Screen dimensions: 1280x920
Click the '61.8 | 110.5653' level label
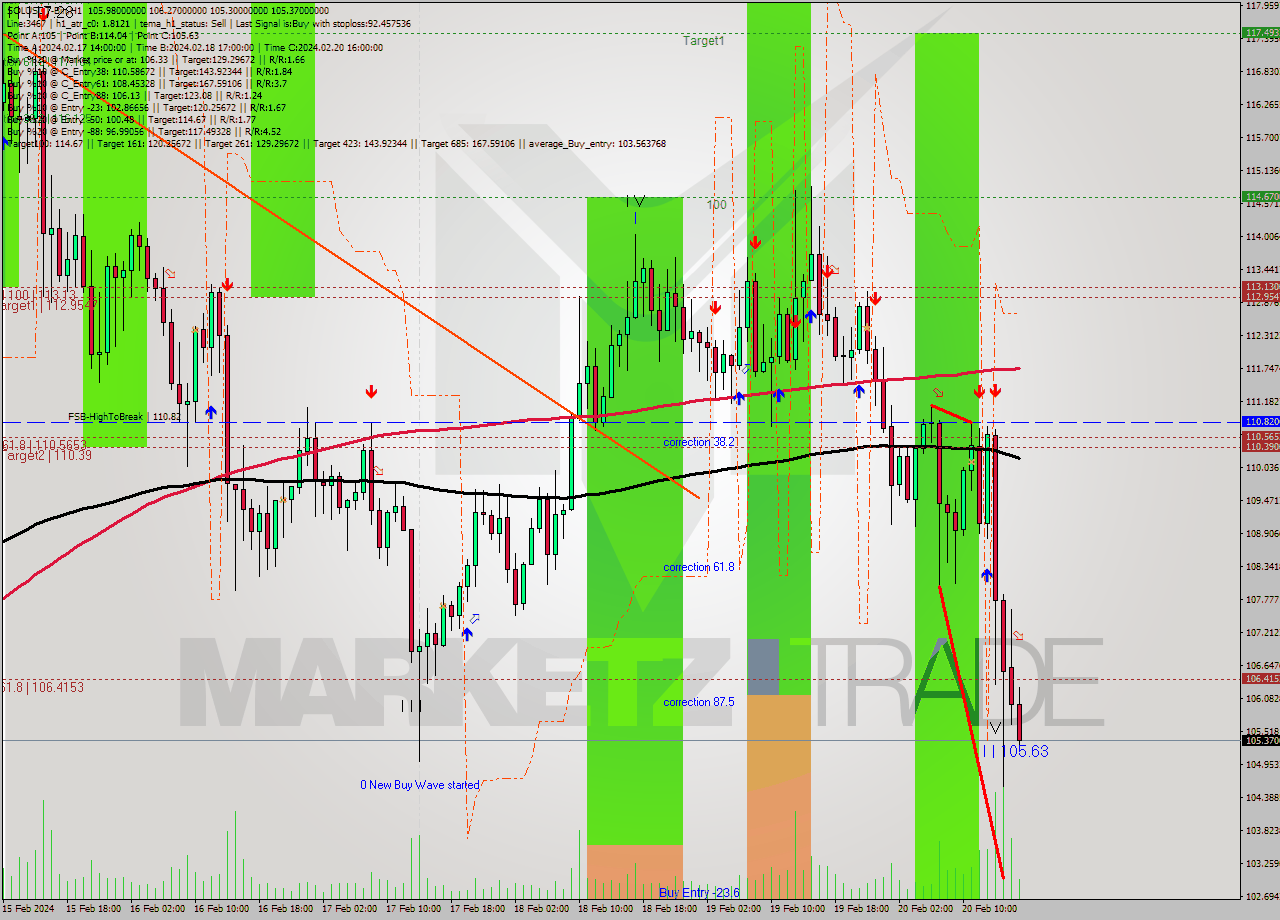[42, 443]
